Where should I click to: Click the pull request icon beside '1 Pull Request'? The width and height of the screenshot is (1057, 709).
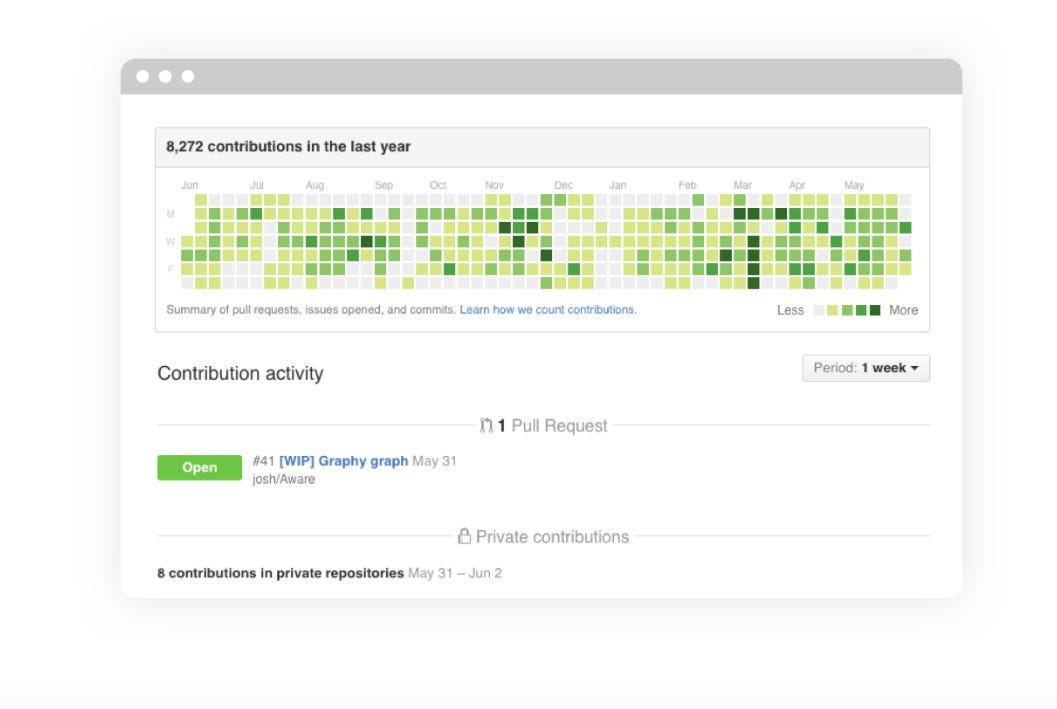[487, 424]
